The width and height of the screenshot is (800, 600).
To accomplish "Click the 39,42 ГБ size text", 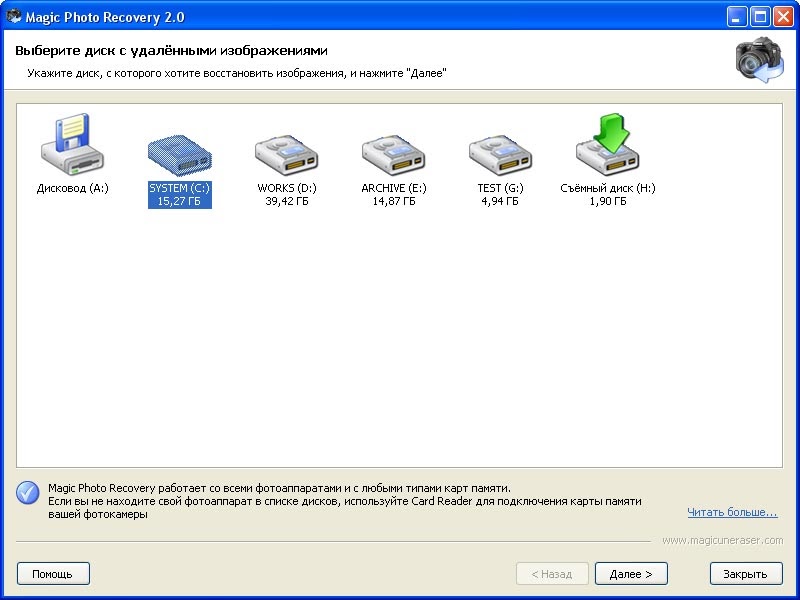I will tap(287, 201).
